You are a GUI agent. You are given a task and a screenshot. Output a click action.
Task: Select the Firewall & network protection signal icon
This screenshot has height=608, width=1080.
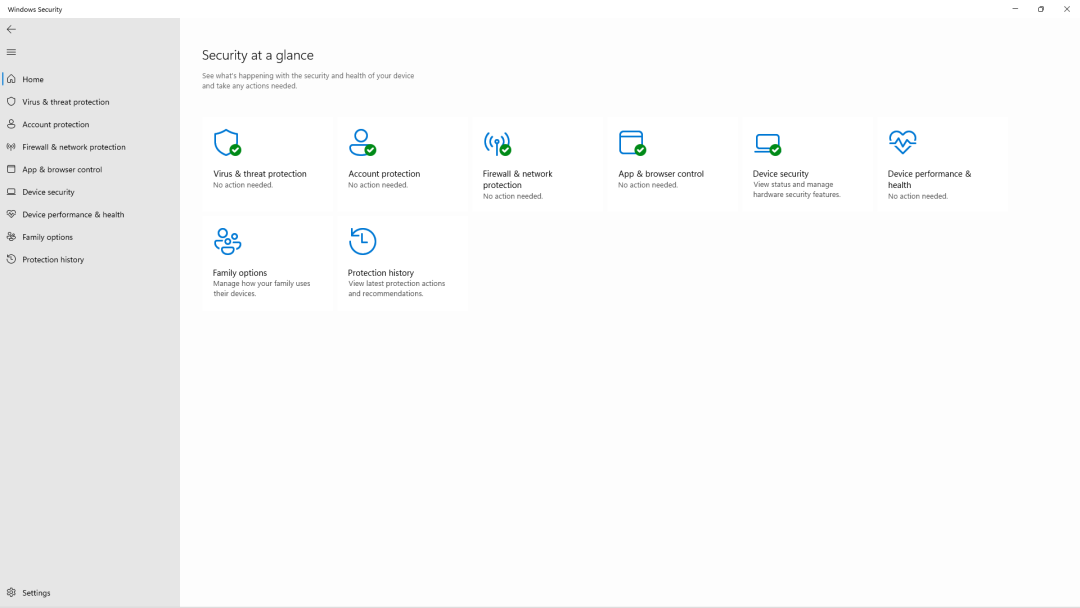click(x=498, y=141)
